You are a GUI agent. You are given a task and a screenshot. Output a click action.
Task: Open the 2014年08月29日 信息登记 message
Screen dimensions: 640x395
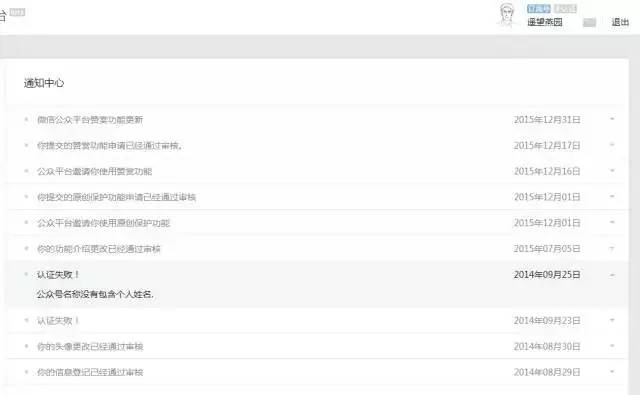click(90, 372)
